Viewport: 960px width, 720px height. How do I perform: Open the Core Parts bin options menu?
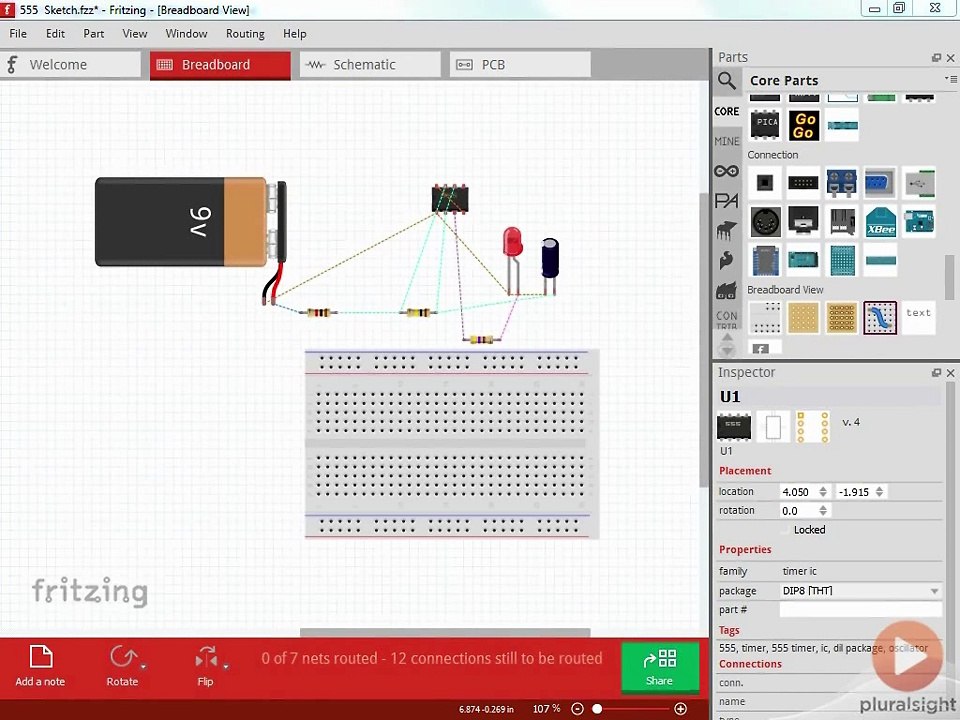pyautogui.click(x=951, y=79)
